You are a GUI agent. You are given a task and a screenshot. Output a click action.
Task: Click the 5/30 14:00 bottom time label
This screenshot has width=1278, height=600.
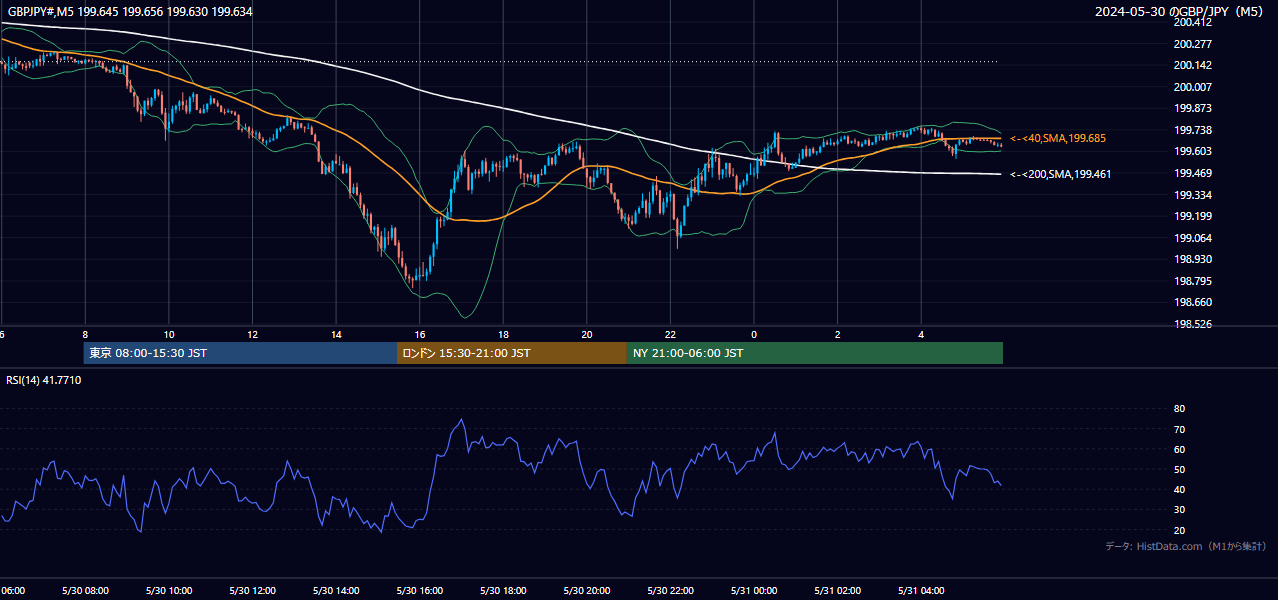tap(335, 591)
